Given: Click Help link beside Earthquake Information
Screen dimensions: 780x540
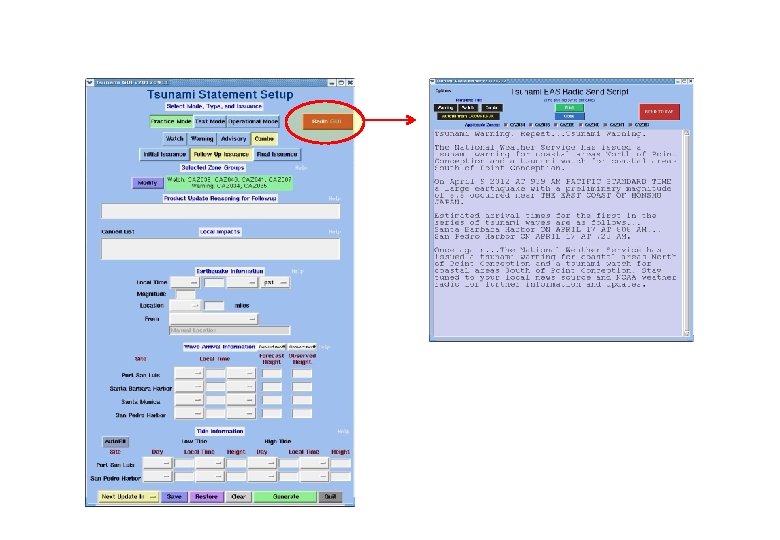Looking at the screenshot, I should tap(297, 271).
